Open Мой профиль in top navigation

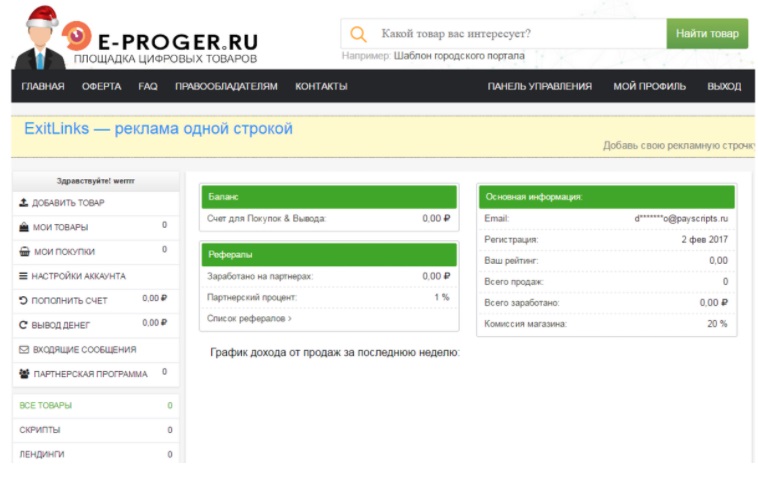(x=649, y=87)
